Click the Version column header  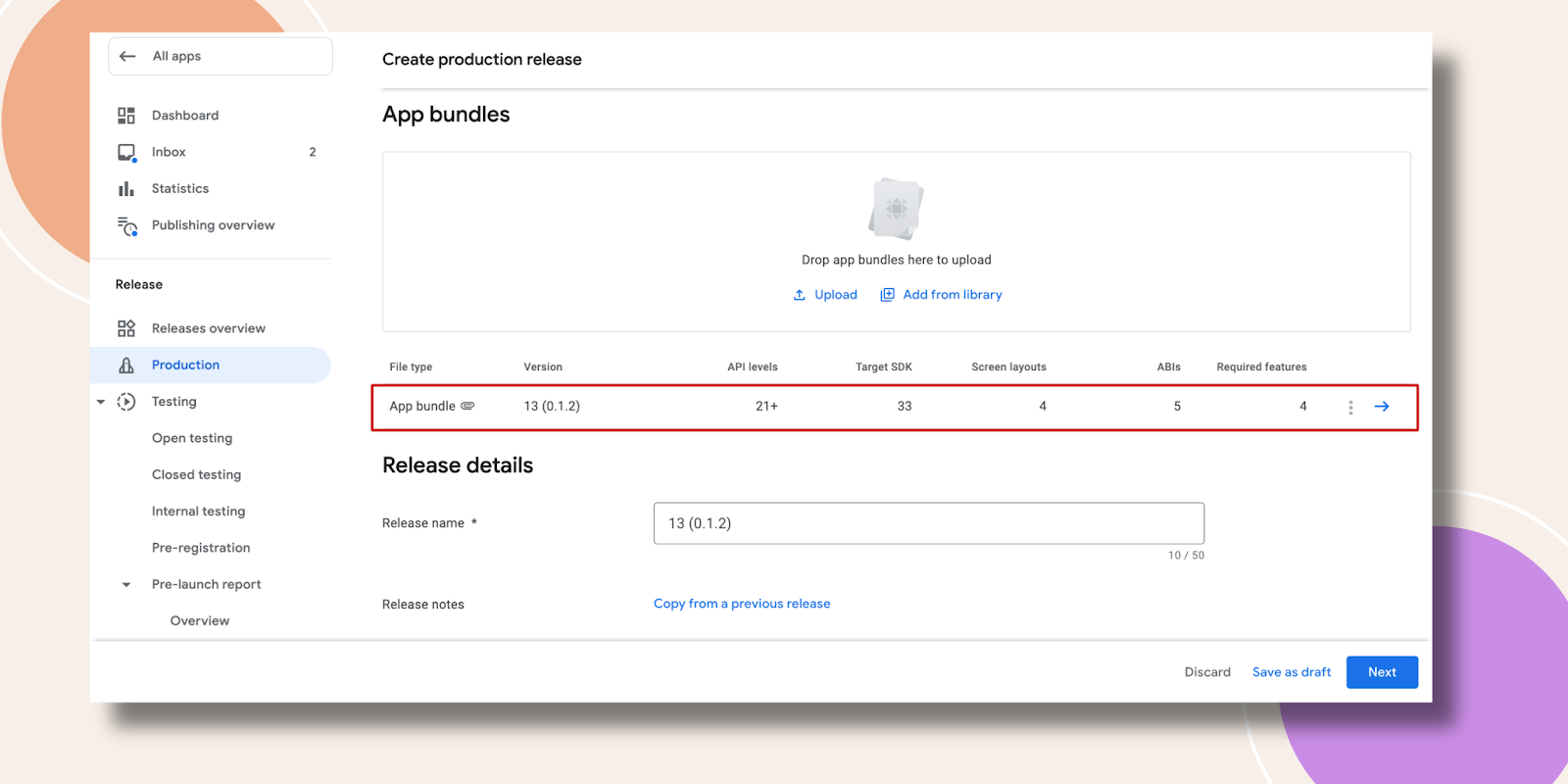(543, 367)
